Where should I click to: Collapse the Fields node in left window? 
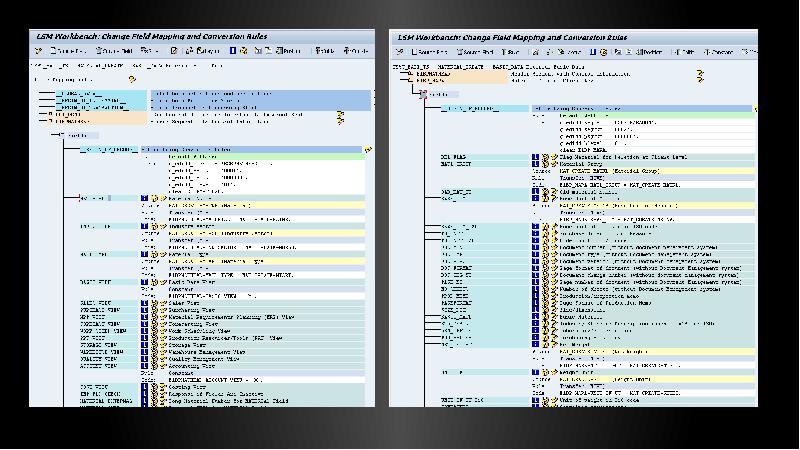click(x=62, y=135)
